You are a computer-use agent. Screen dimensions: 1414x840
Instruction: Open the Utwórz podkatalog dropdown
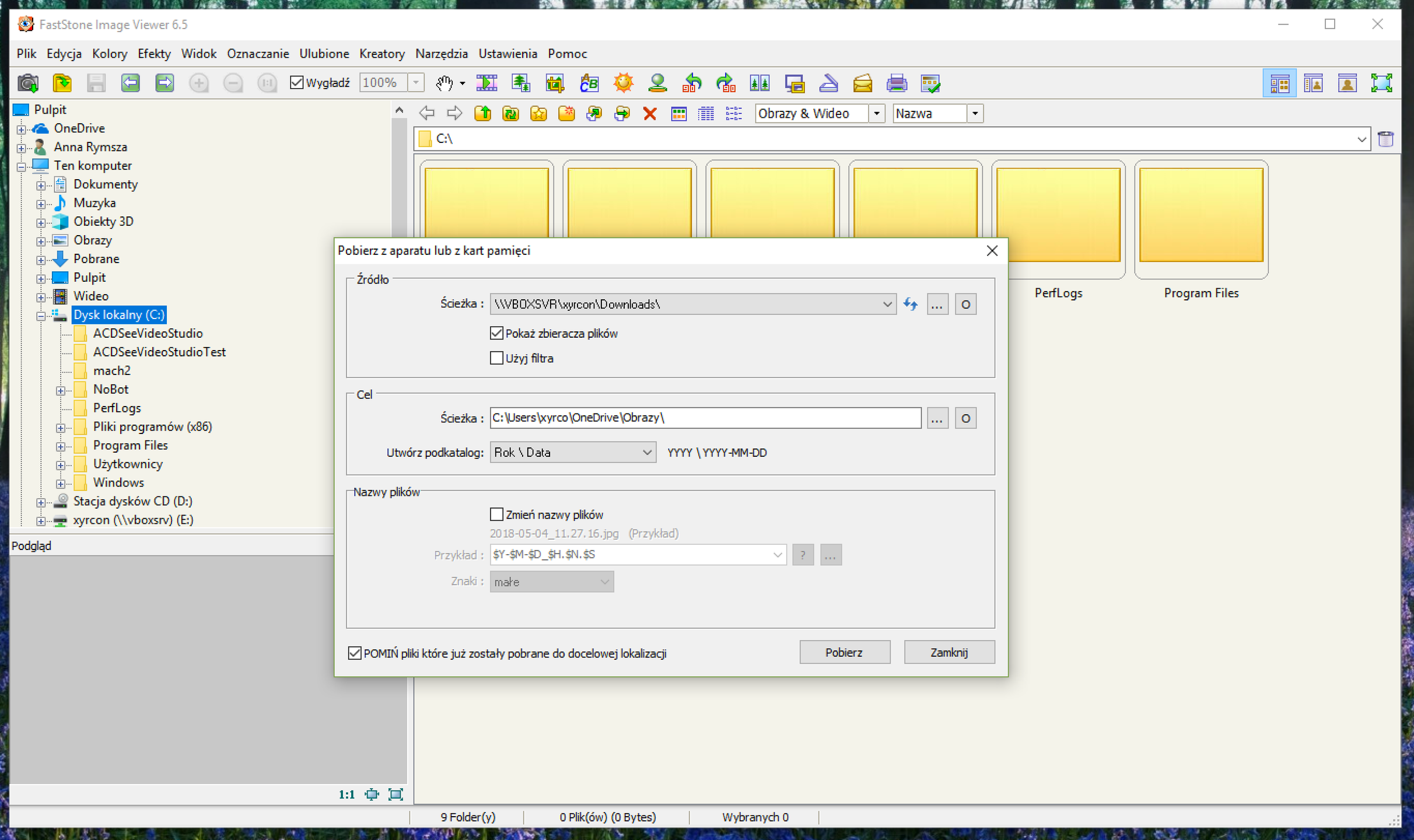tap(573, 452)
